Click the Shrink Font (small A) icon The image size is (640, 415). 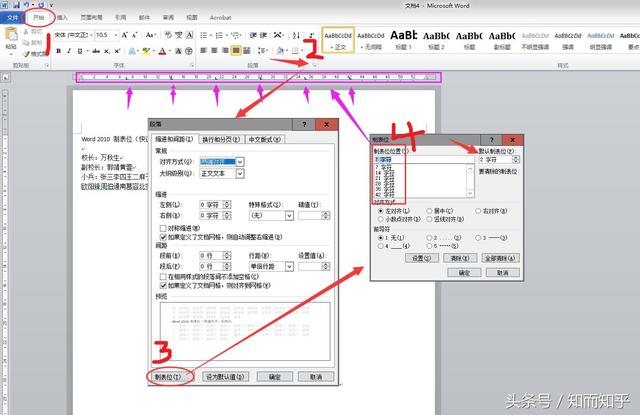tap(134, 35)
